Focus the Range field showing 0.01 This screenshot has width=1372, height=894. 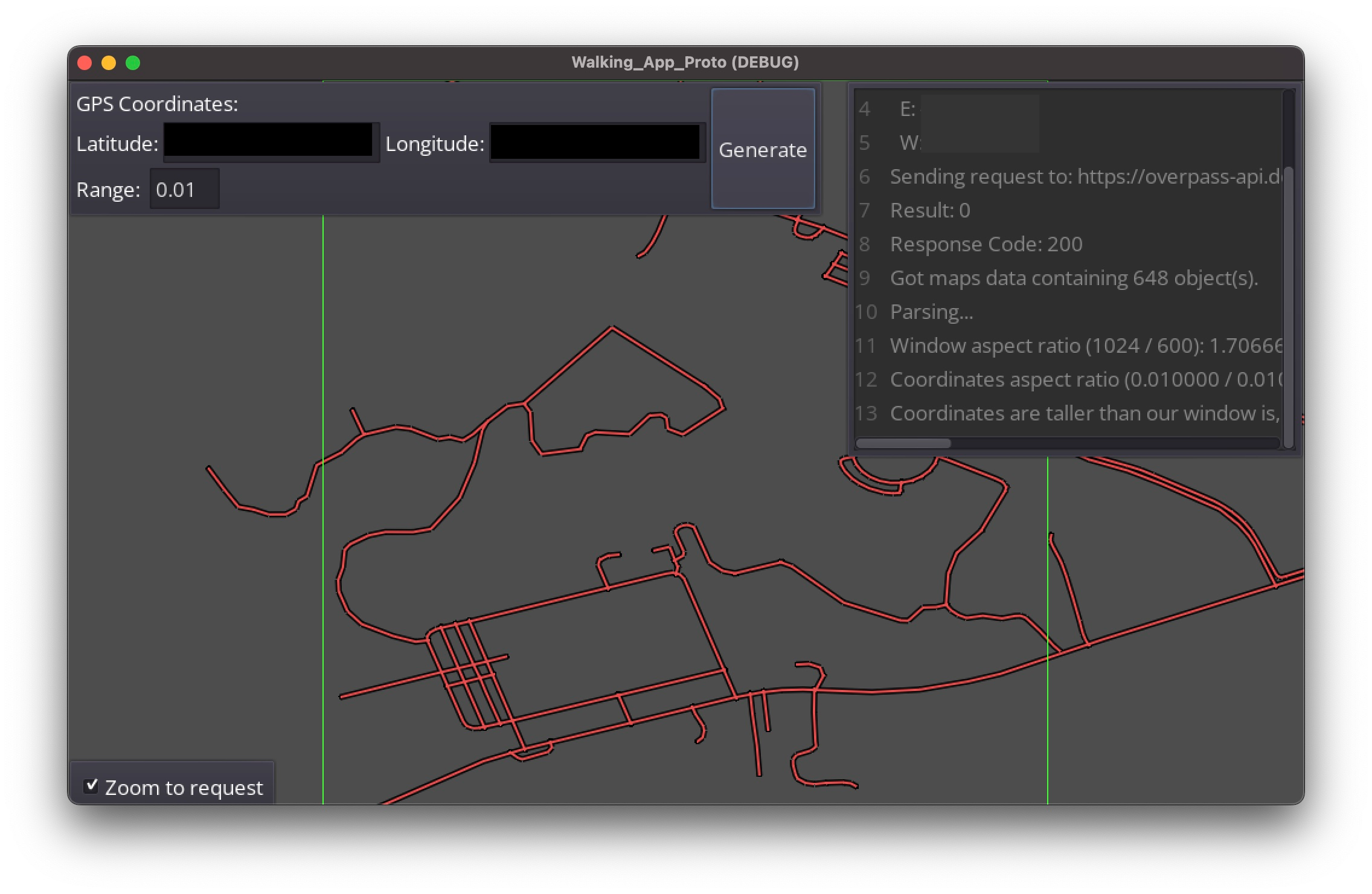[x=184, y=190]
